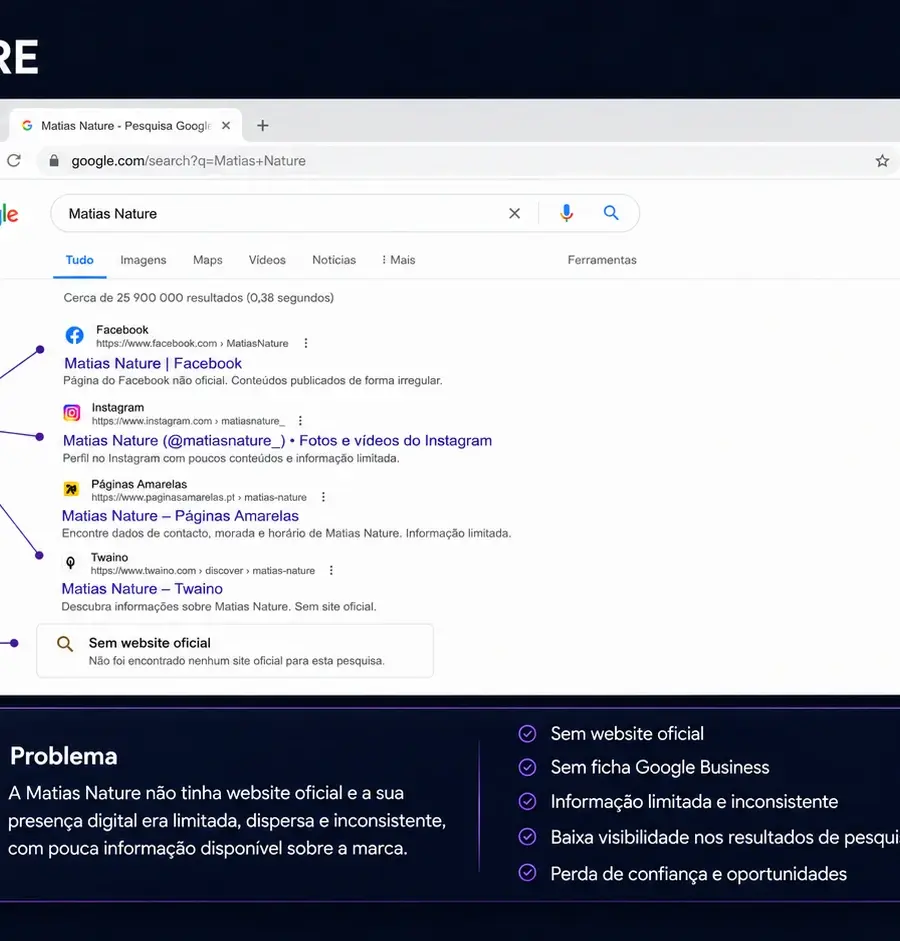Viewport: 900px width, 941px height.
Task: Switch to Imagens tab
Action: click(x=143, y=260)
